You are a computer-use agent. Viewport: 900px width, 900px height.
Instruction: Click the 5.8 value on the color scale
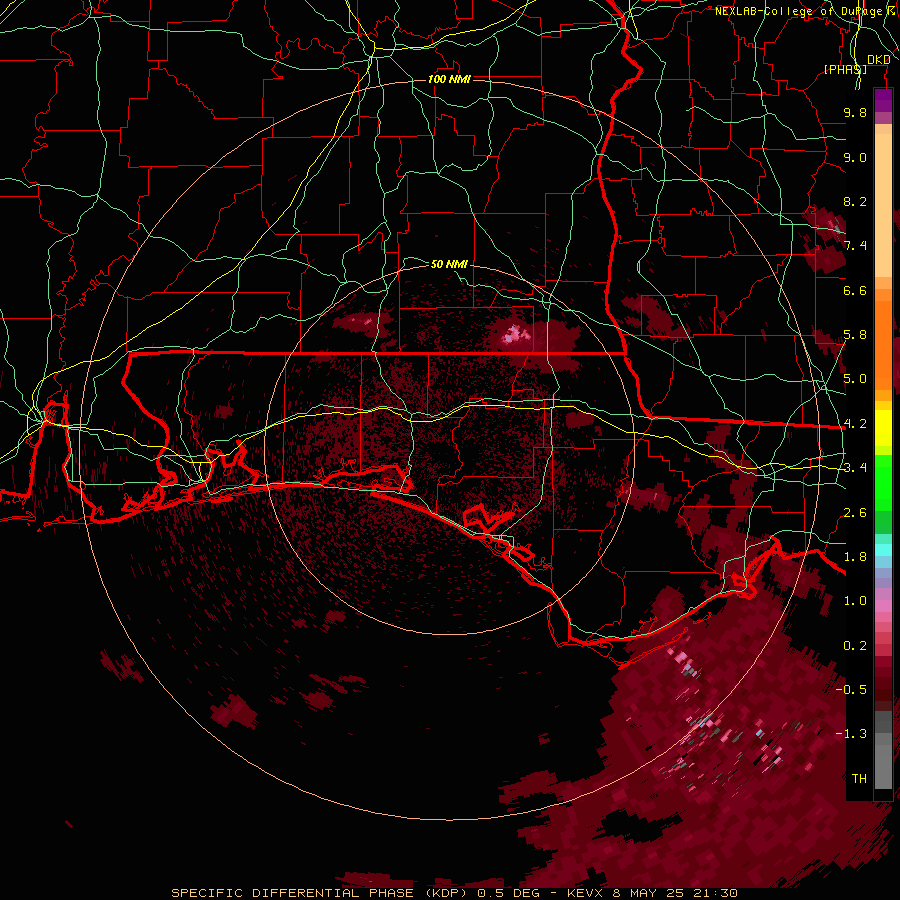[855, 335]
